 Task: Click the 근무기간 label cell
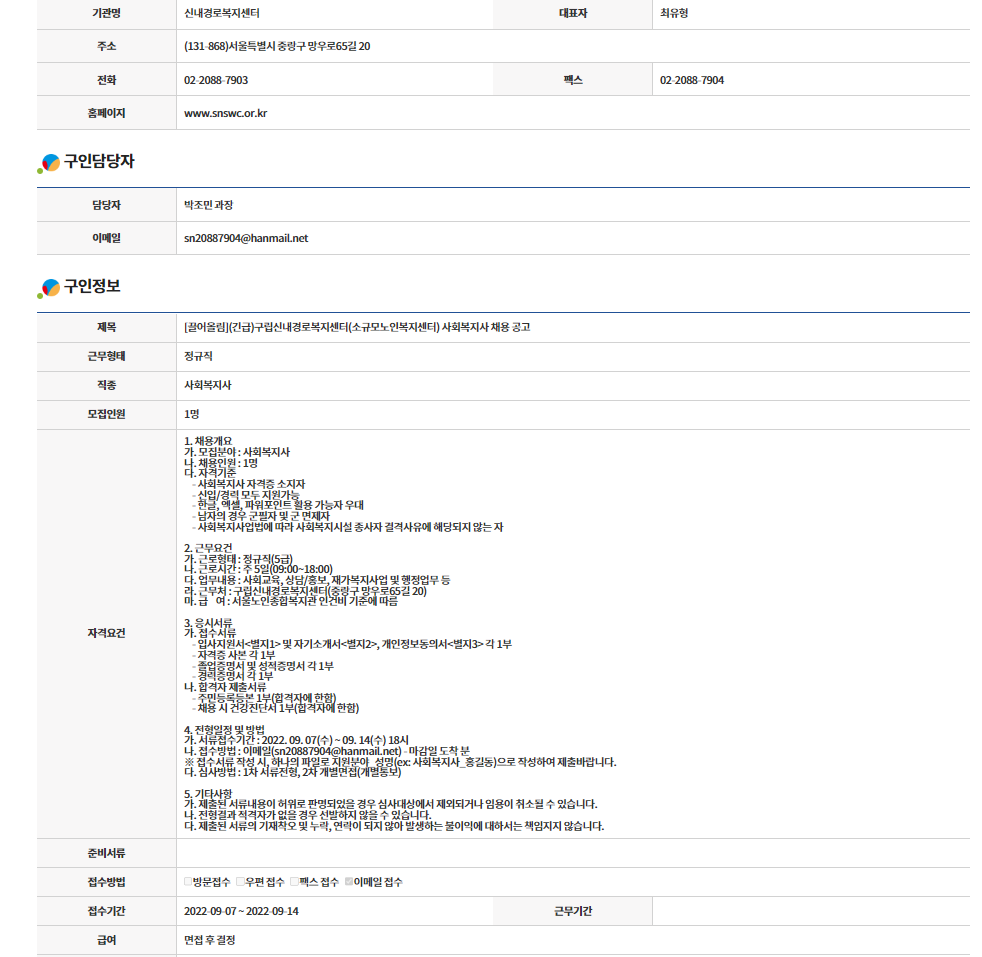point(573,911)
